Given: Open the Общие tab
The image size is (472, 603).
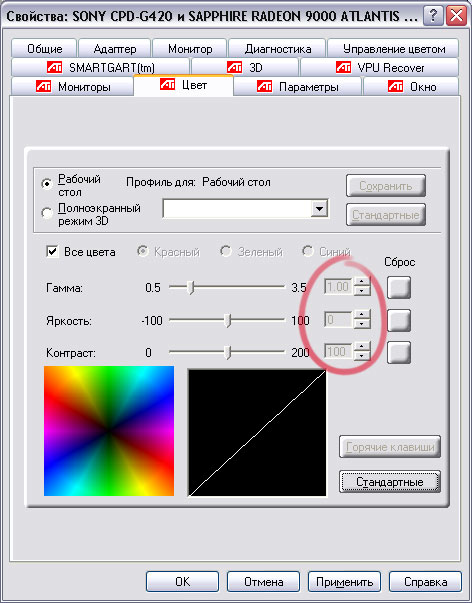Looking at the screenshot, I should click(x=44, y=49).
